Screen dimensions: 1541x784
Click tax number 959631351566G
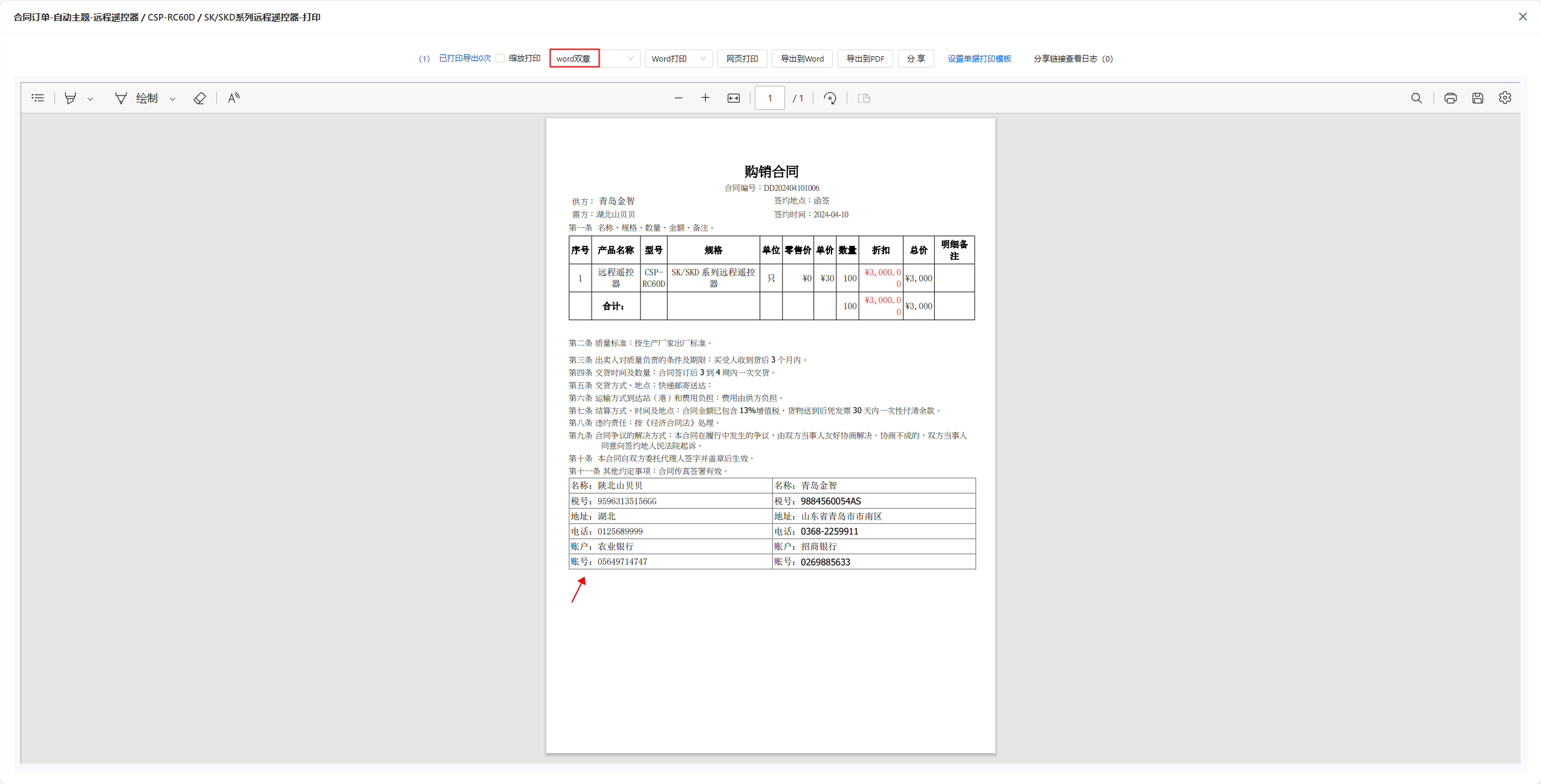pyautogui.click(x=627, y=501)
